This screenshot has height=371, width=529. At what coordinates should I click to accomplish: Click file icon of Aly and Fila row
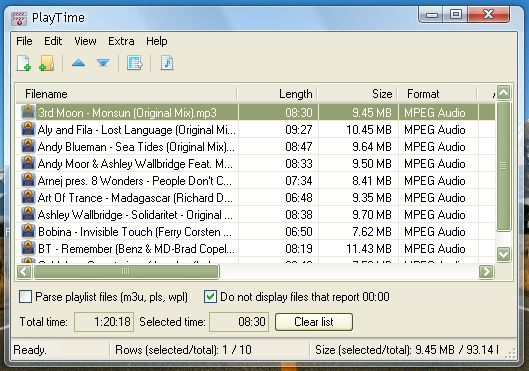(x=28, y=129)
